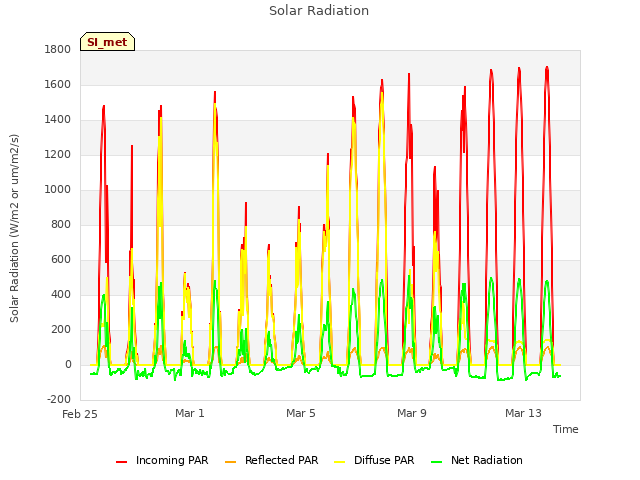Click the SI_met annotation label
The height and width of the screenshot is (480, 640).
coord(107,42)
